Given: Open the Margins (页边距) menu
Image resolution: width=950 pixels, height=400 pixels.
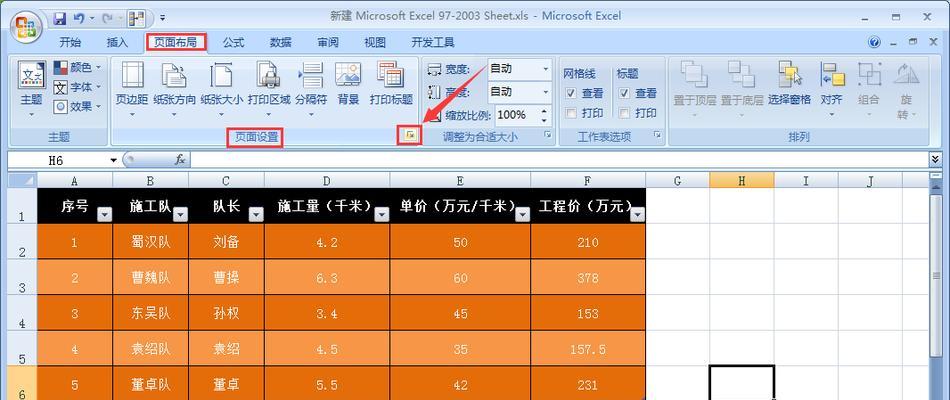Looking at the screenshot, I should [x=132, y=90].
